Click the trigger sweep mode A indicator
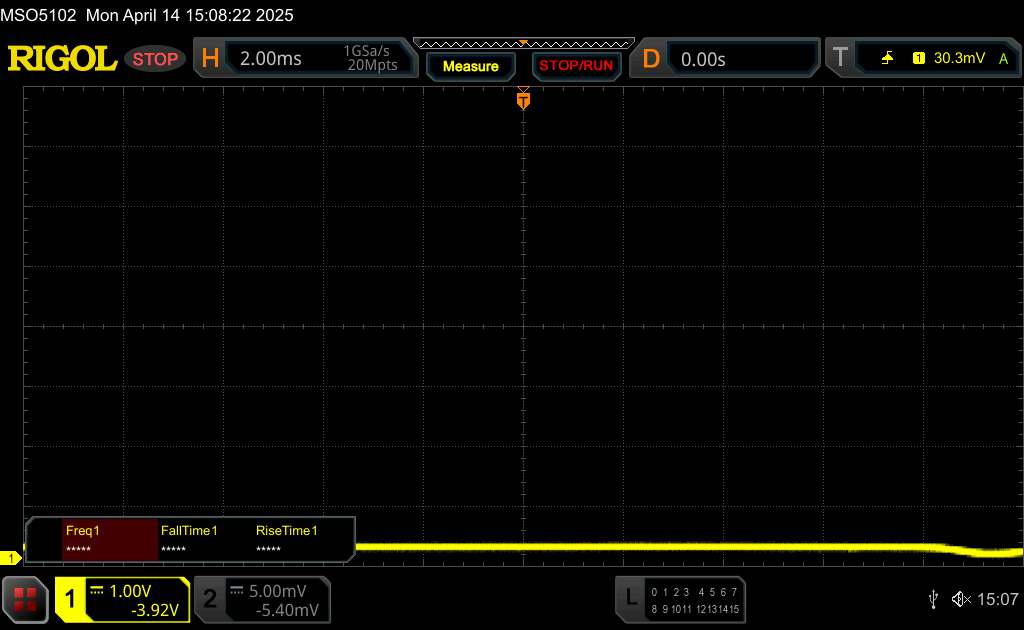Screen dimensions: 1024x630 tap(1003, 59)
